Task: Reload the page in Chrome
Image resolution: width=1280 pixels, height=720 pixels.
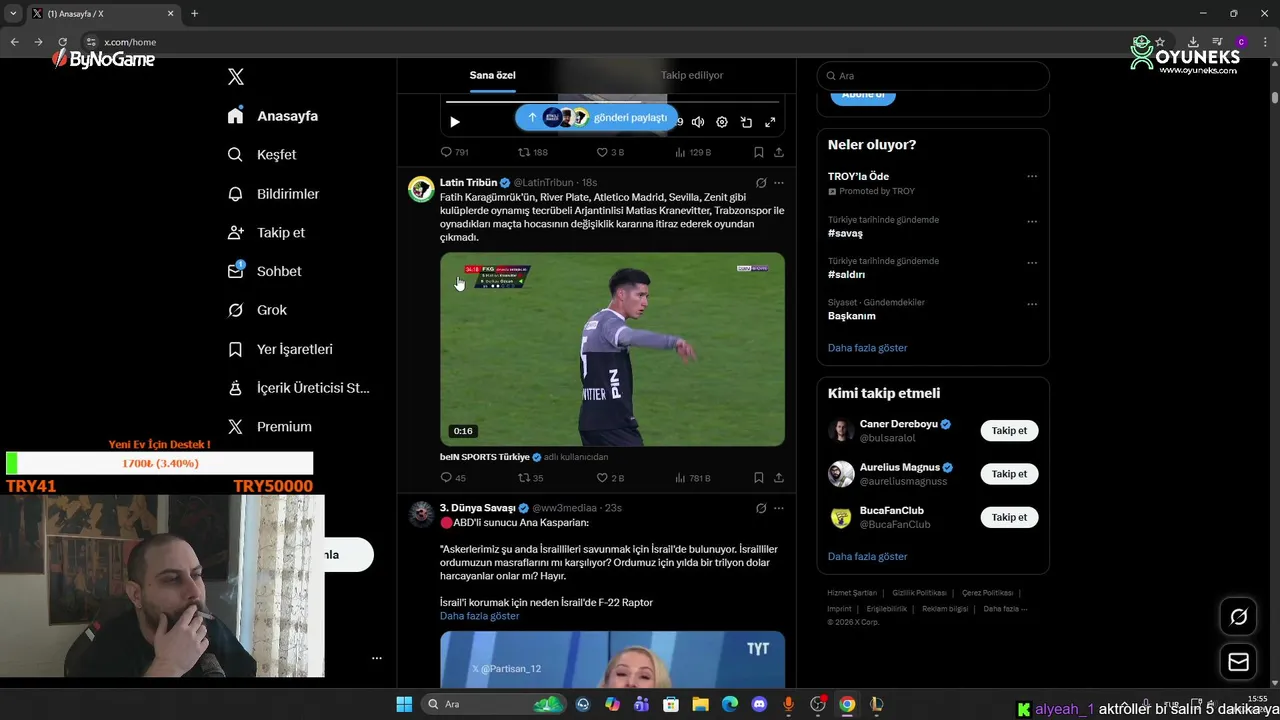Action: click(x=62, y=42)
